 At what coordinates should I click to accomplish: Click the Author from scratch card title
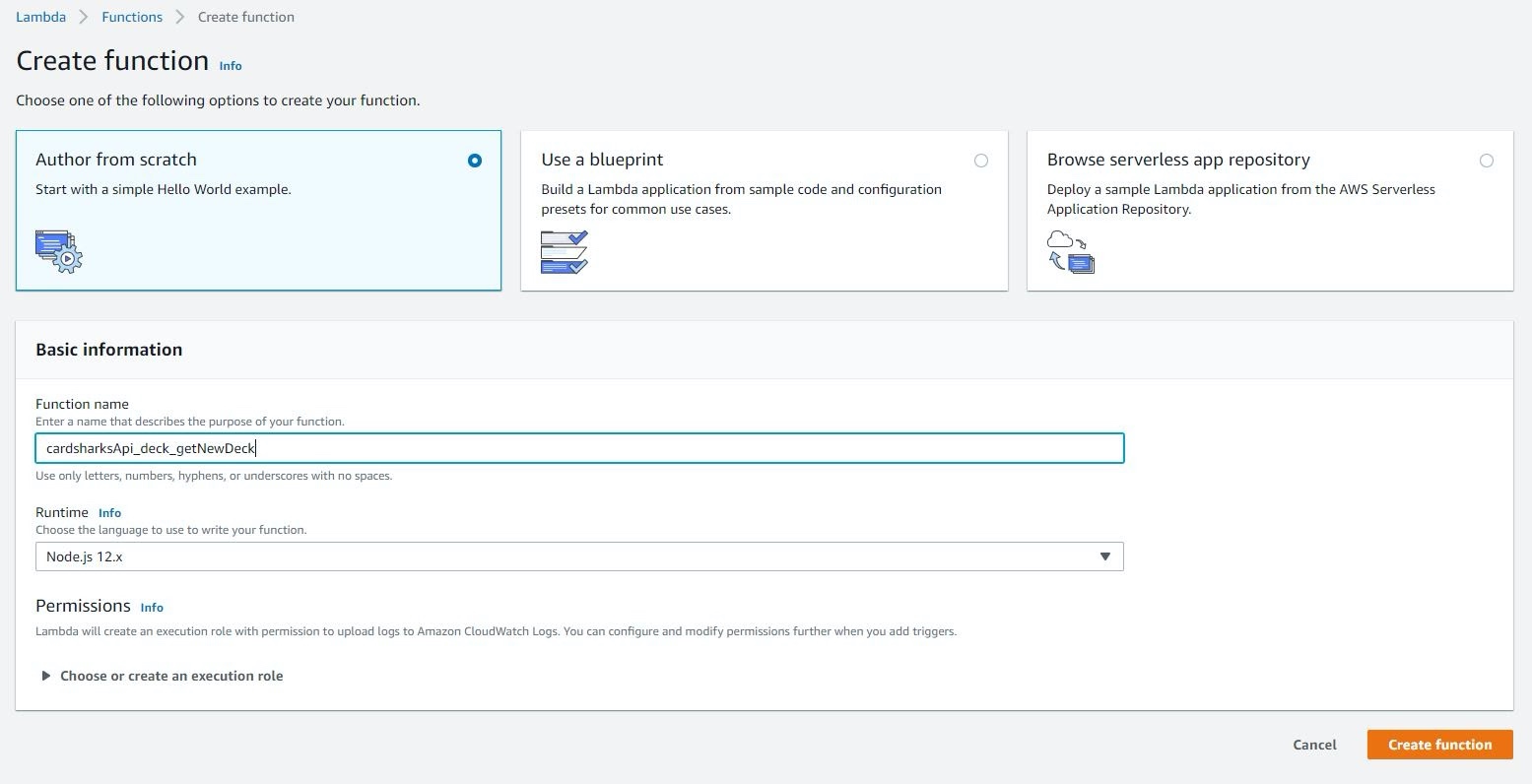(116, 160)
